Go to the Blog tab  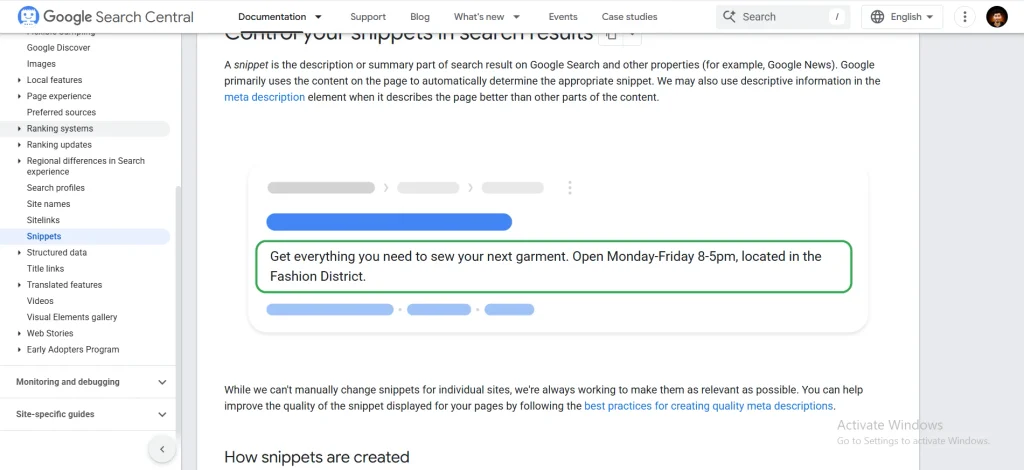420,17
